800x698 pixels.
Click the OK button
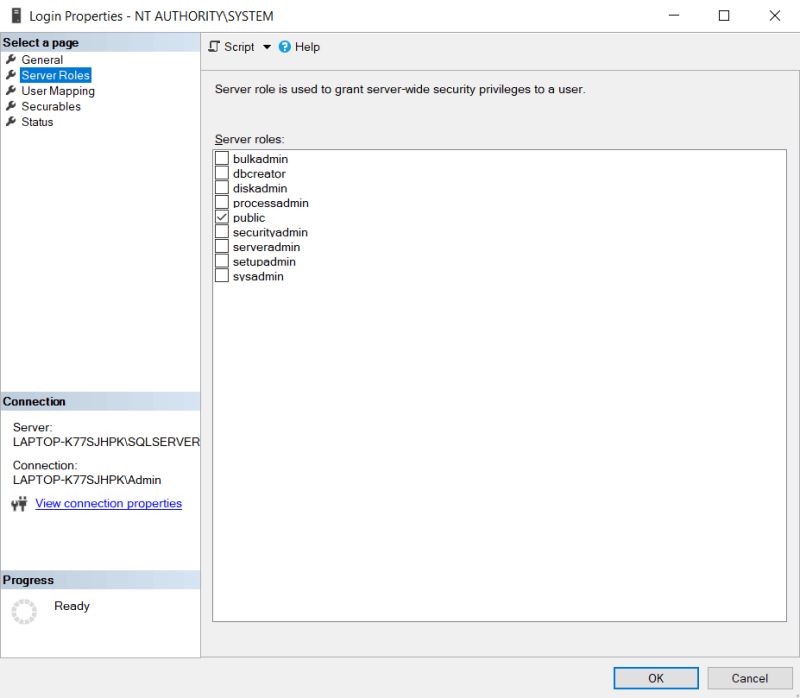click(655, 678)
